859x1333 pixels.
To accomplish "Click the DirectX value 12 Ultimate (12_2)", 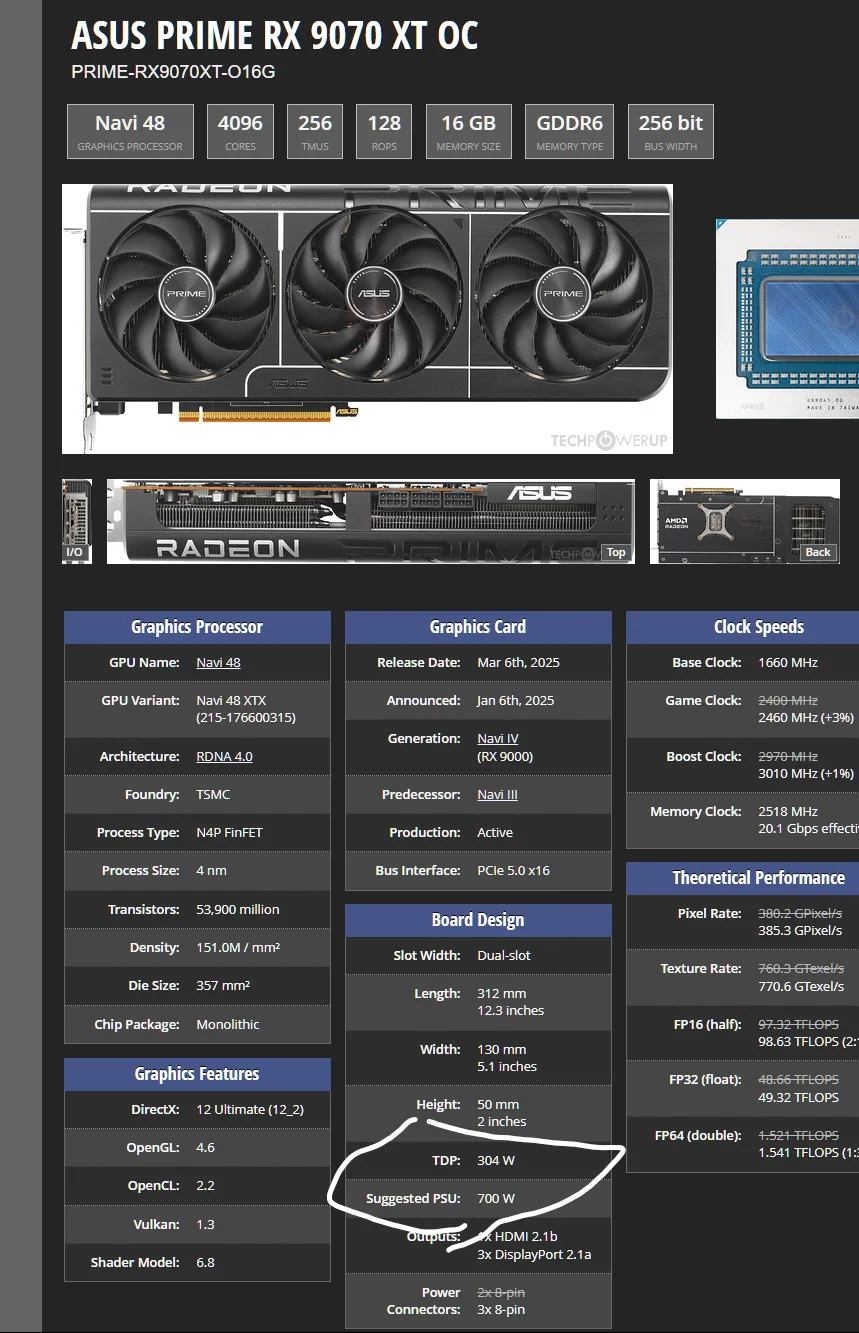I will pyautogui.click(x=250, y=1109).
